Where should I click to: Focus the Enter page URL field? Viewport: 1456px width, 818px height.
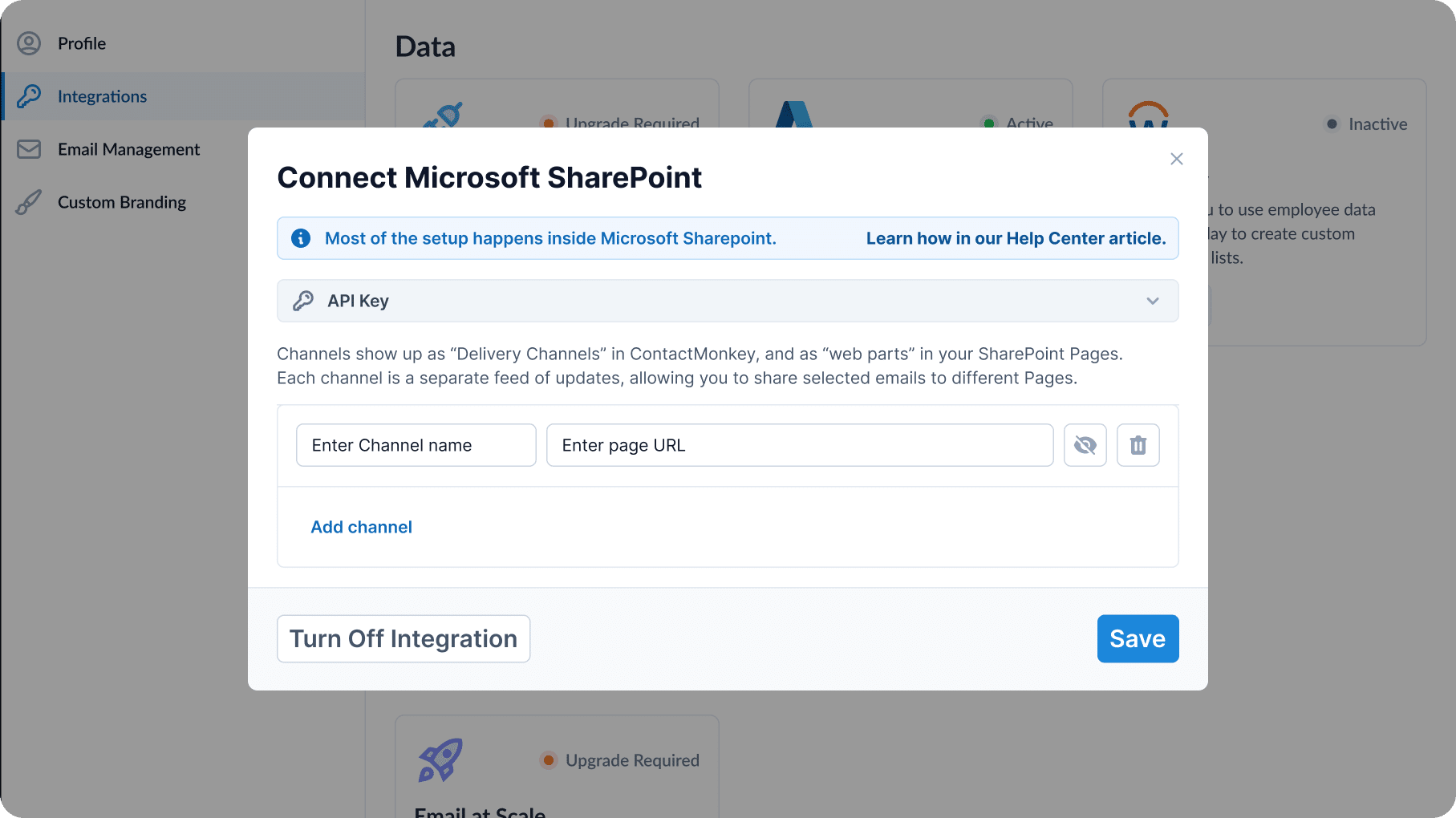coord(800,445)
